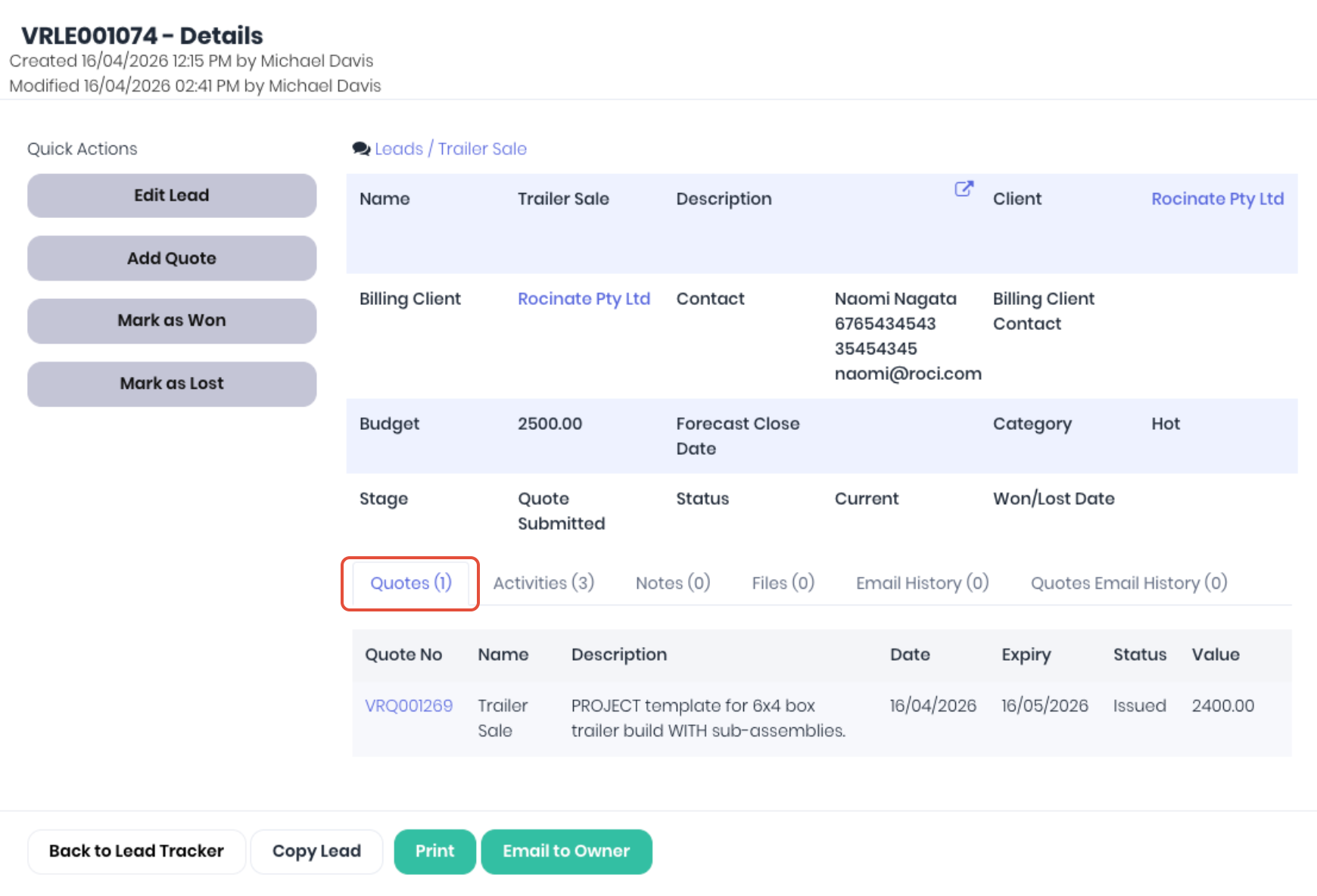The height and width of the screenshot is (896, 1317).
Task: Go back to Lead Tracker
Action: click(136, 851)
